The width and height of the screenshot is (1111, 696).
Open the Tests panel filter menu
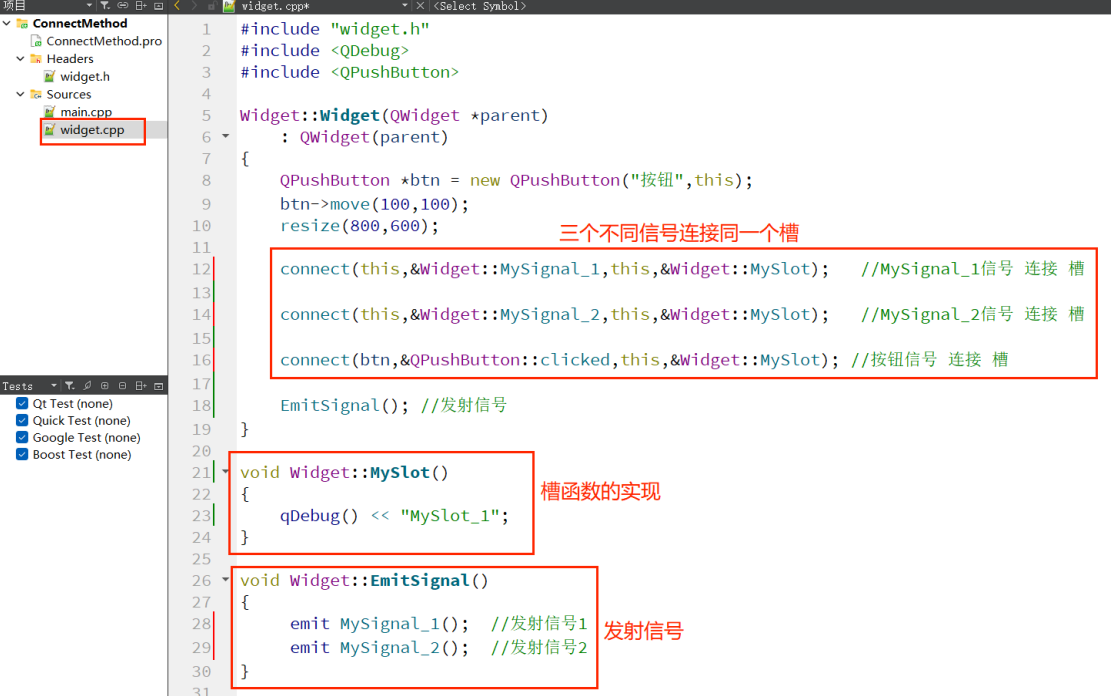[69, 386]
